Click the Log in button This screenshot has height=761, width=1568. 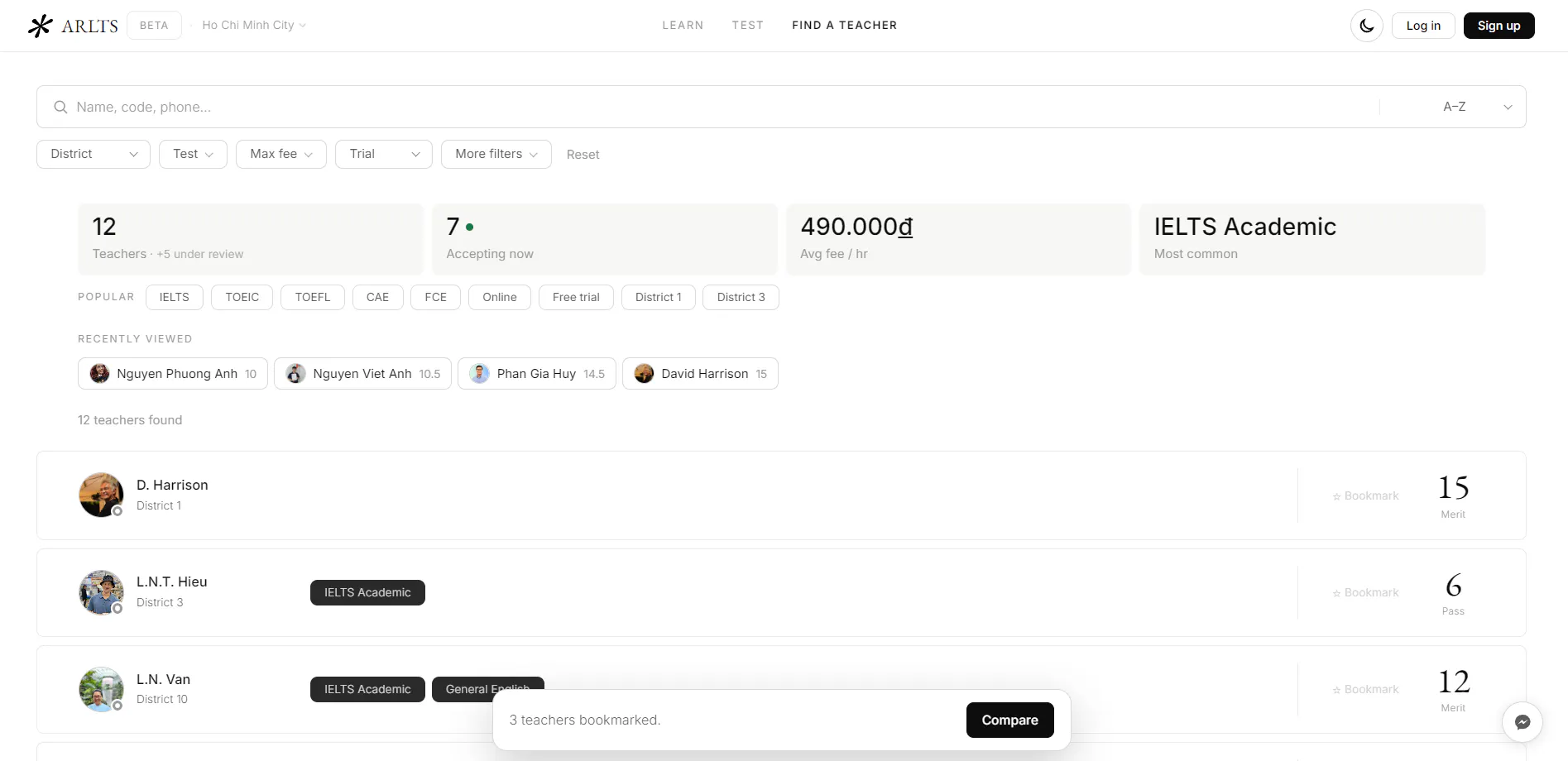click(x=1423, y=26)
